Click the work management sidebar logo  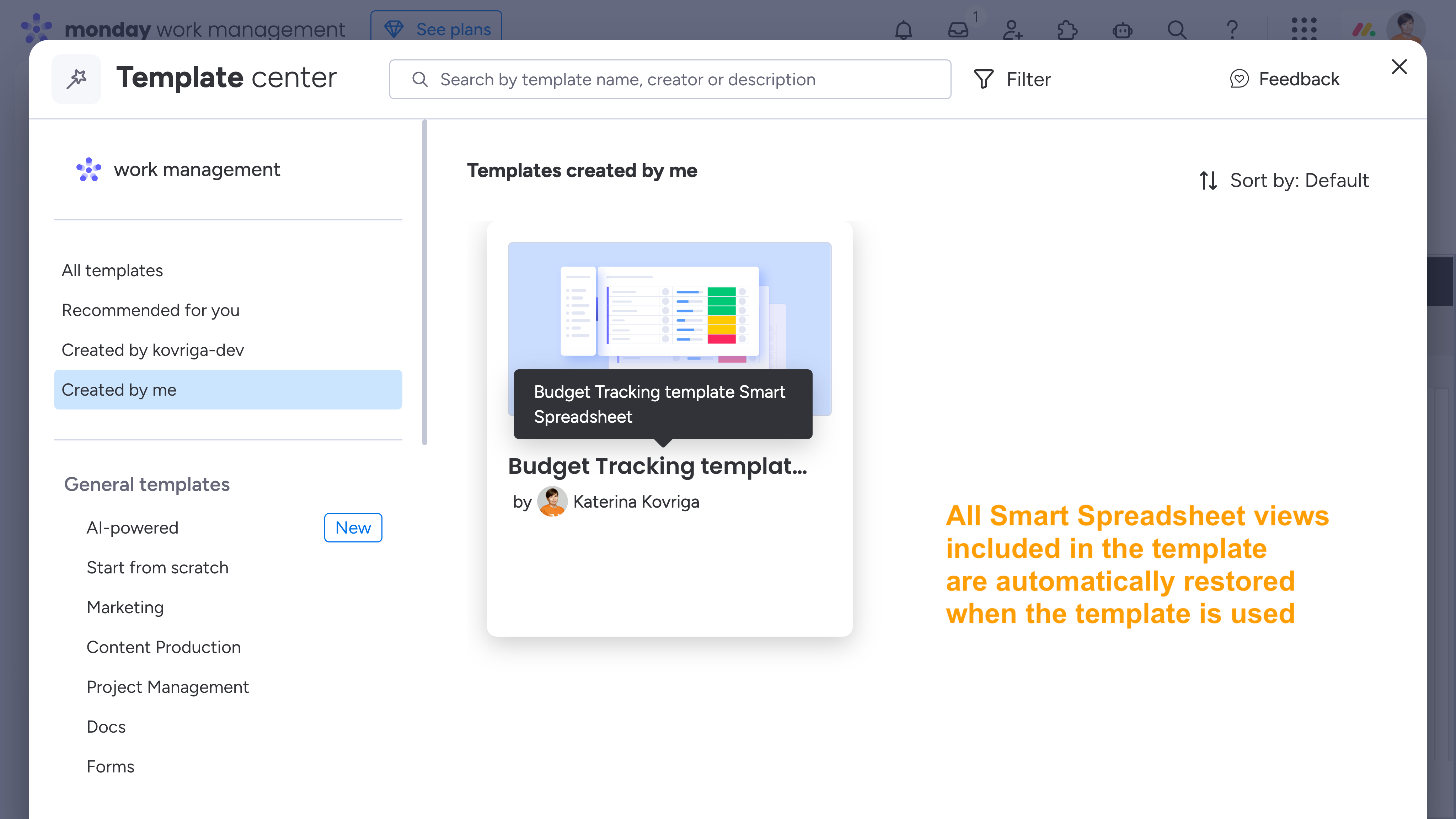(x=89, y=170)
